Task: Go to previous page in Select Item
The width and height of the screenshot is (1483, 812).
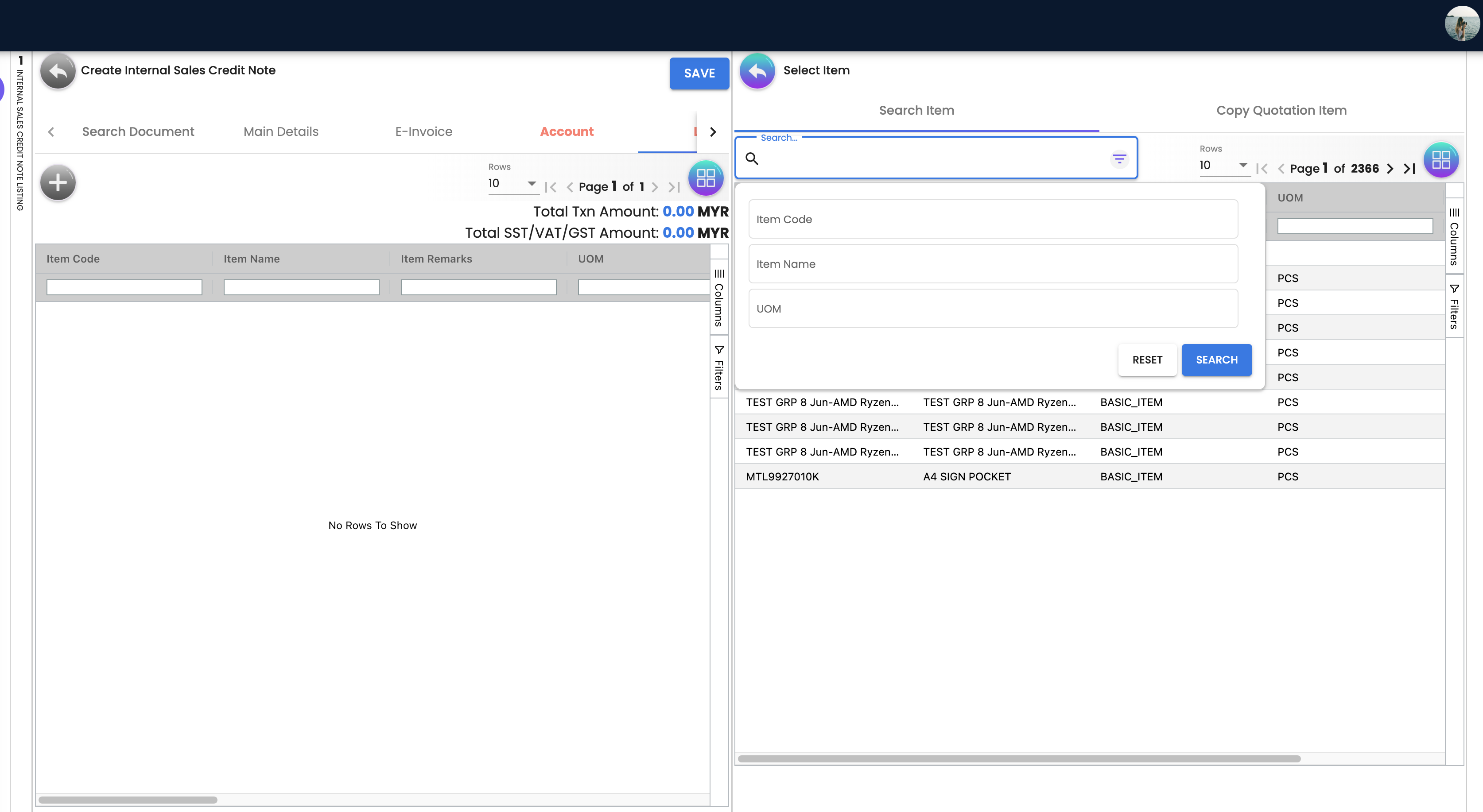Action: pyautogui.click(x=1281, y=169)
